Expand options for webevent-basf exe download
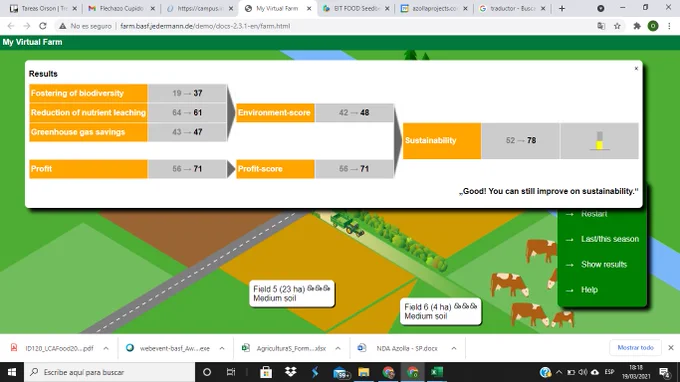 point(222,348)
